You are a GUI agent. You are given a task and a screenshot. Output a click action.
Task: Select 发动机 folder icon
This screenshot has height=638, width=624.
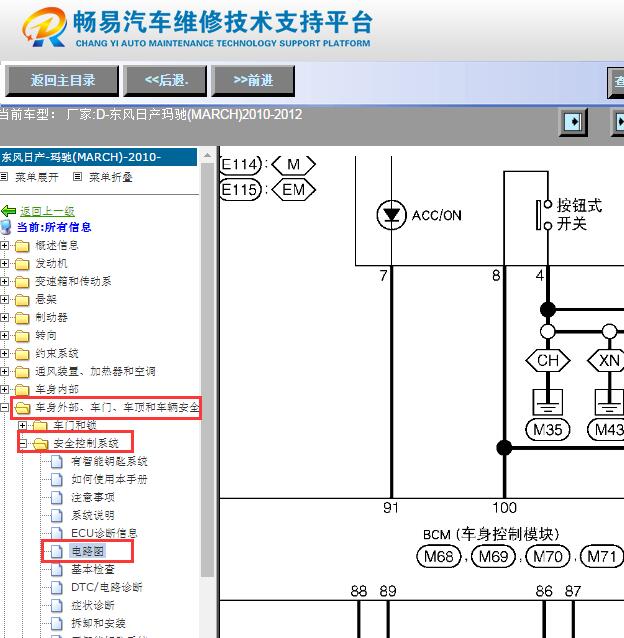(22, 264)
